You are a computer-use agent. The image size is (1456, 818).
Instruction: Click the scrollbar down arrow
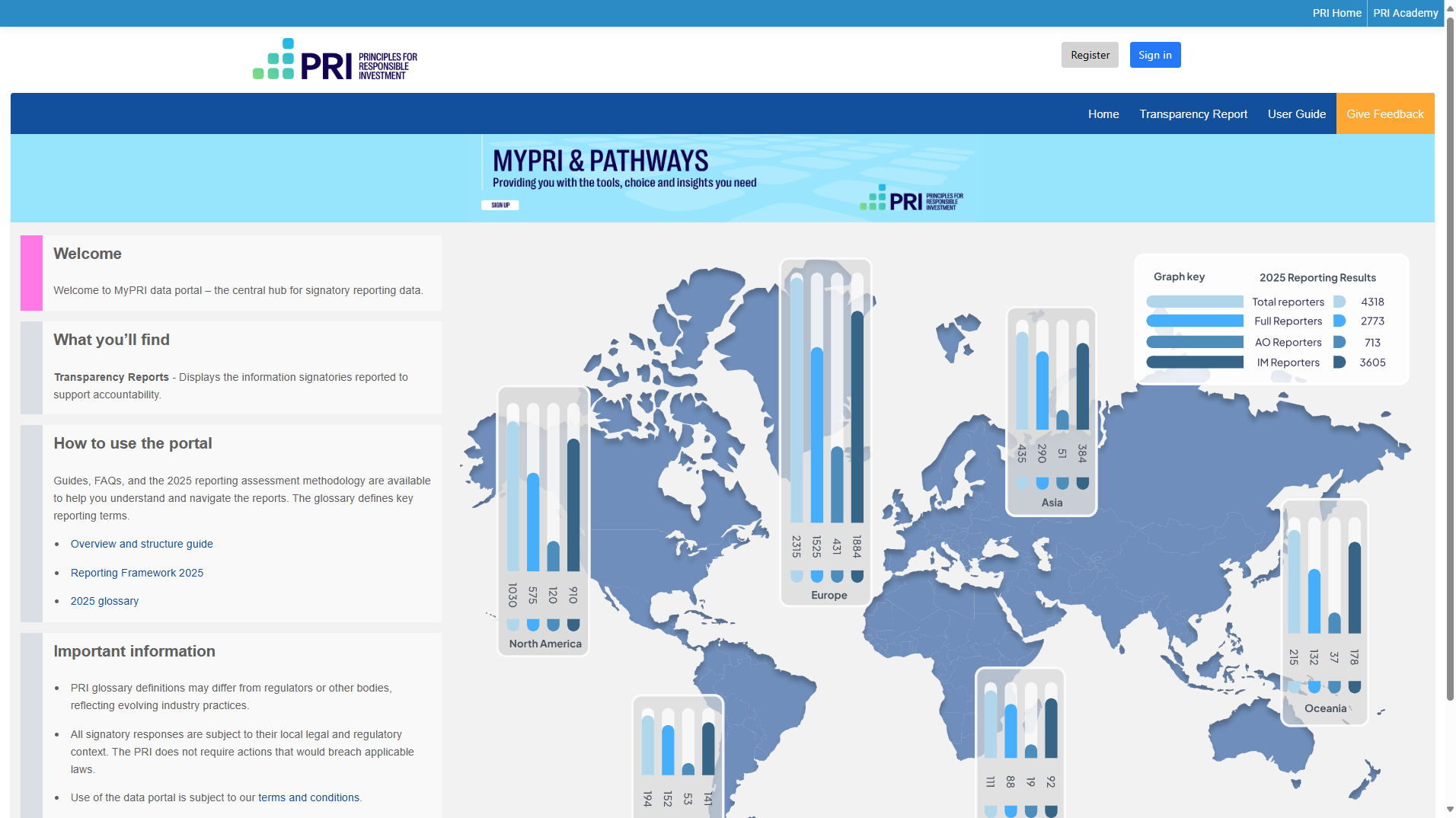1450,810
